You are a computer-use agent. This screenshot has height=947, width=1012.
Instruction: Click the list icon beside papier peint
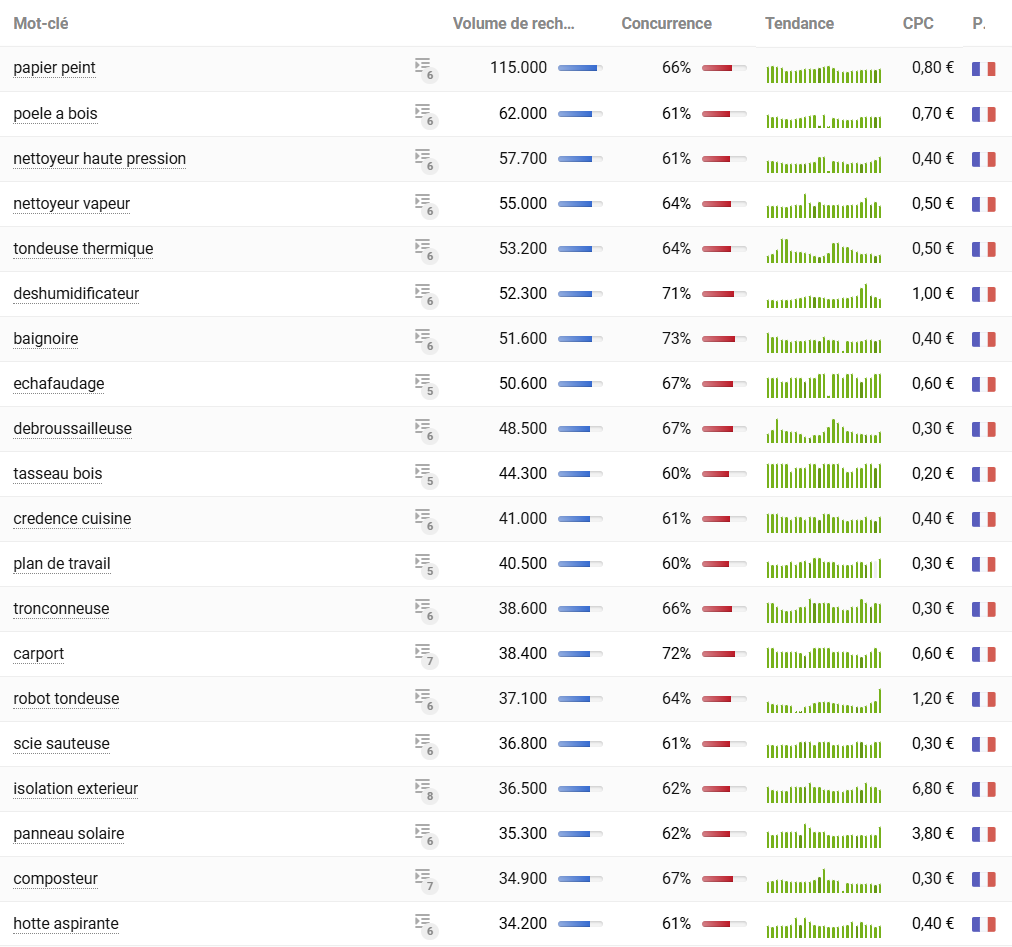[x=424, y=68]
